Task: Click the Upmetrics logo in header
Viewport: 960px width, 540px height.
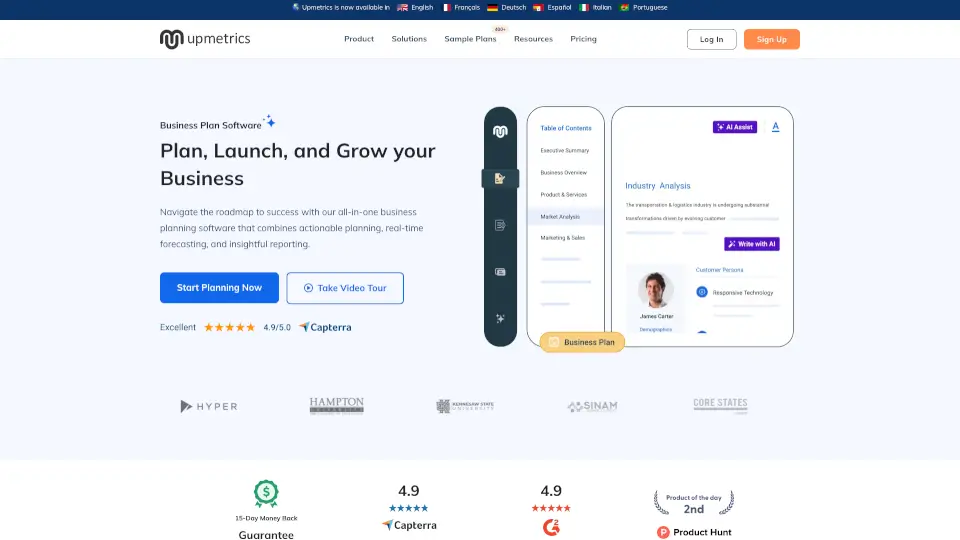Action: (x=205, y=39)
